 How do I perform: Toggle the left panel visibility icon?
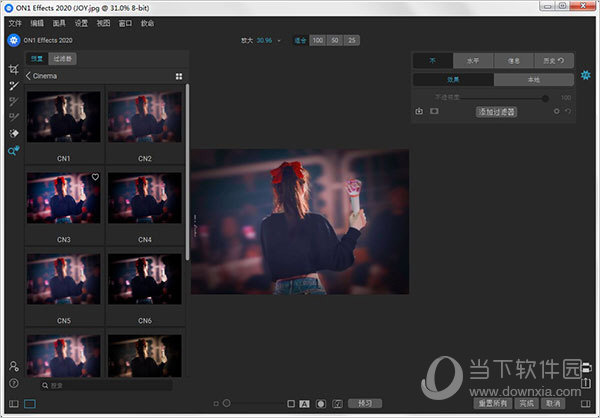pyautogui.click(x=14, y=404)
